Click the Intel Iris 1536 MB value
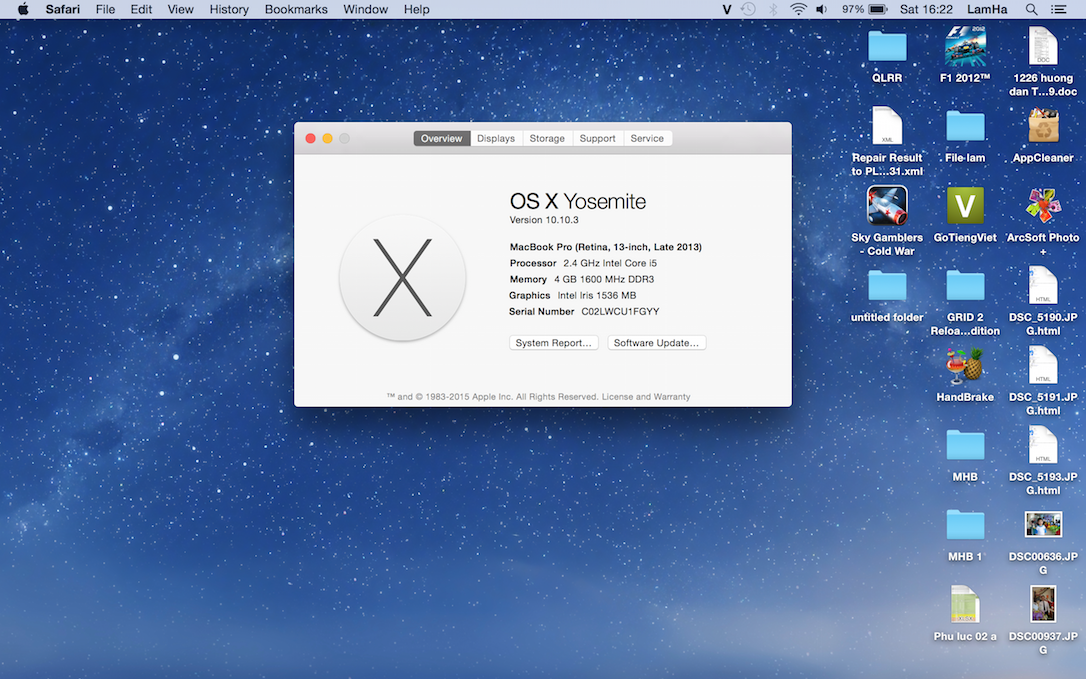 coord(596,295)
